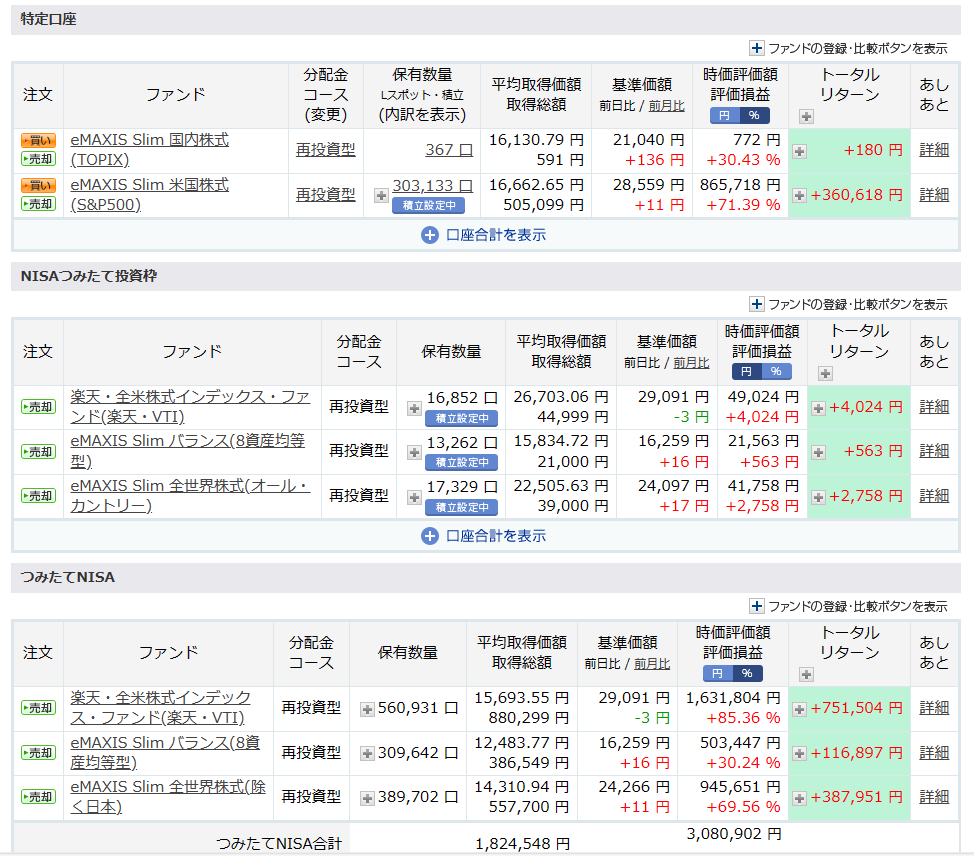The image size is (974, 856).
Task: Switch NISAつみたて投資枠 評価損益 to % display
Action: tap(776, 371)
